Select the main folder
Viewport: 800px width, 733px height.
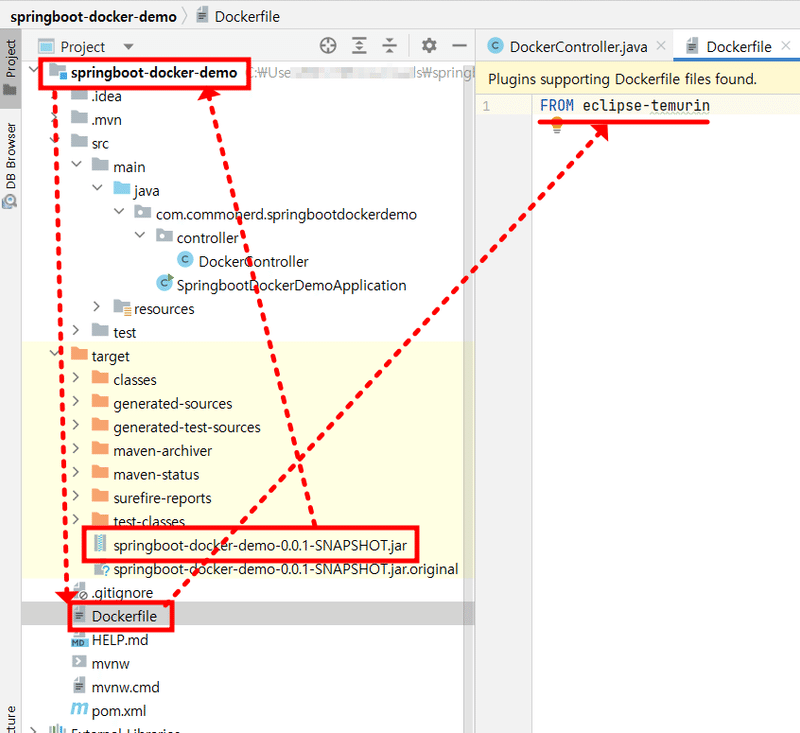129,167
